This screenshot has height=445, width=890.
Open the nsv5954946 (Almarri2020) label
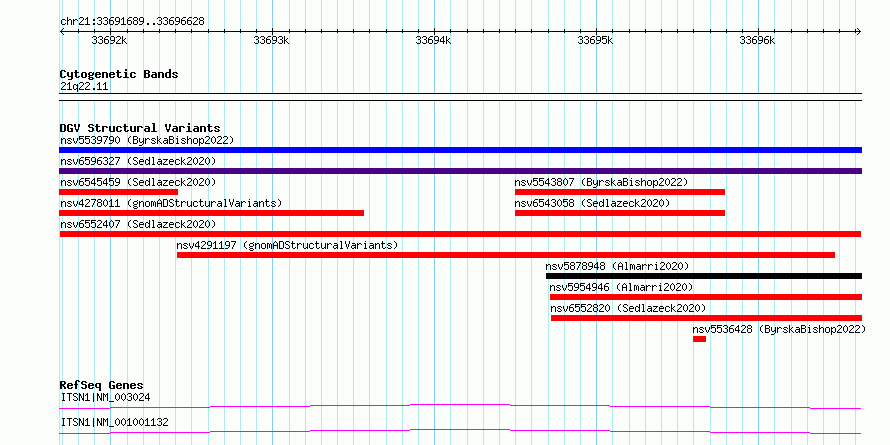(x=622, y=287)
